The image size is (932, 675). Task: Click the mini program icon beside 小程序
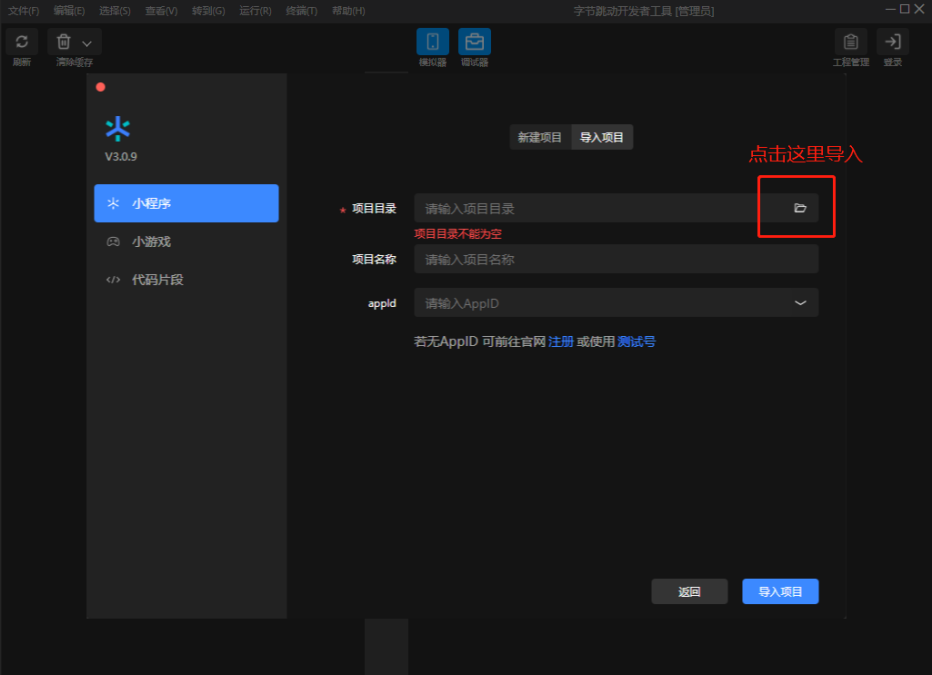[x=113, y=203]
